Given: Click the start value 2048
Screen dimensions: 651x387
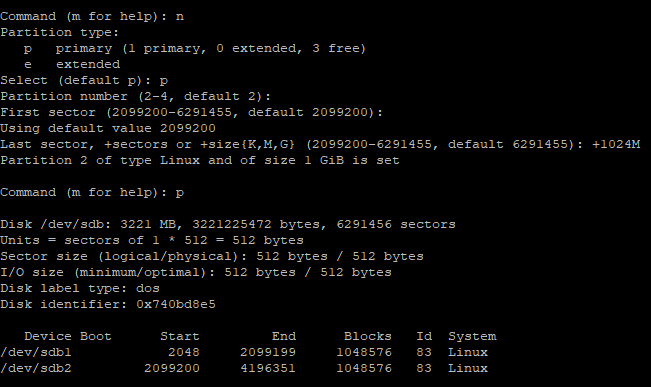Looking at the screenshot, I should [184, 353].
